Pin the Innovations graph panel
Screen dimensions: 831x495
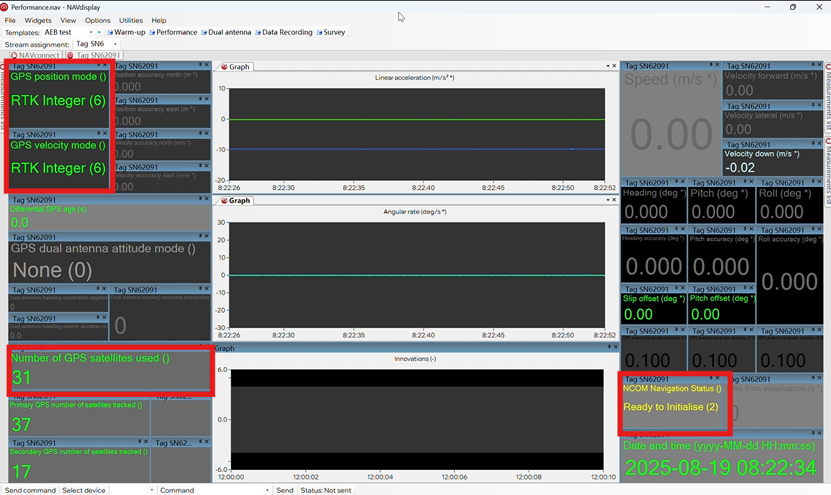[609, 347]
